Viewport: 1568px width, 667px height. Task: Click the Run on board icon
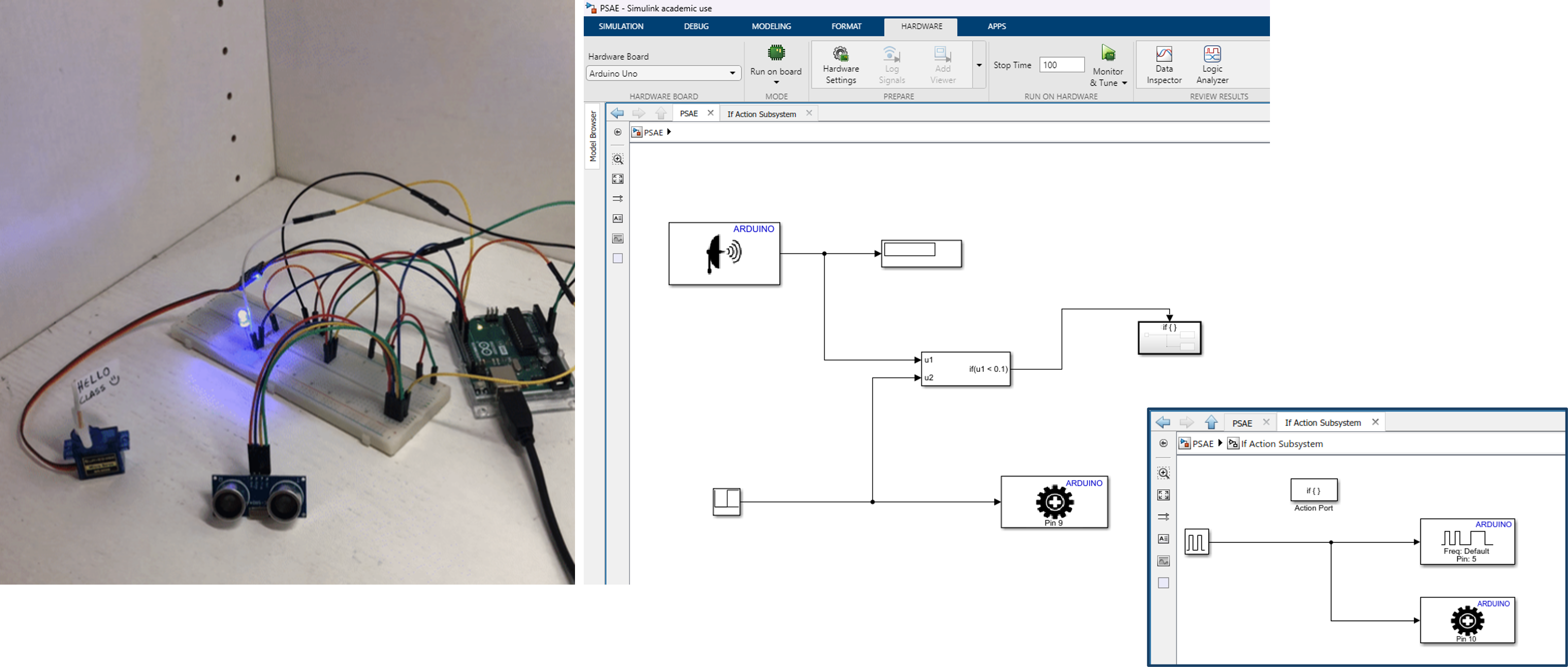[776, 53]
